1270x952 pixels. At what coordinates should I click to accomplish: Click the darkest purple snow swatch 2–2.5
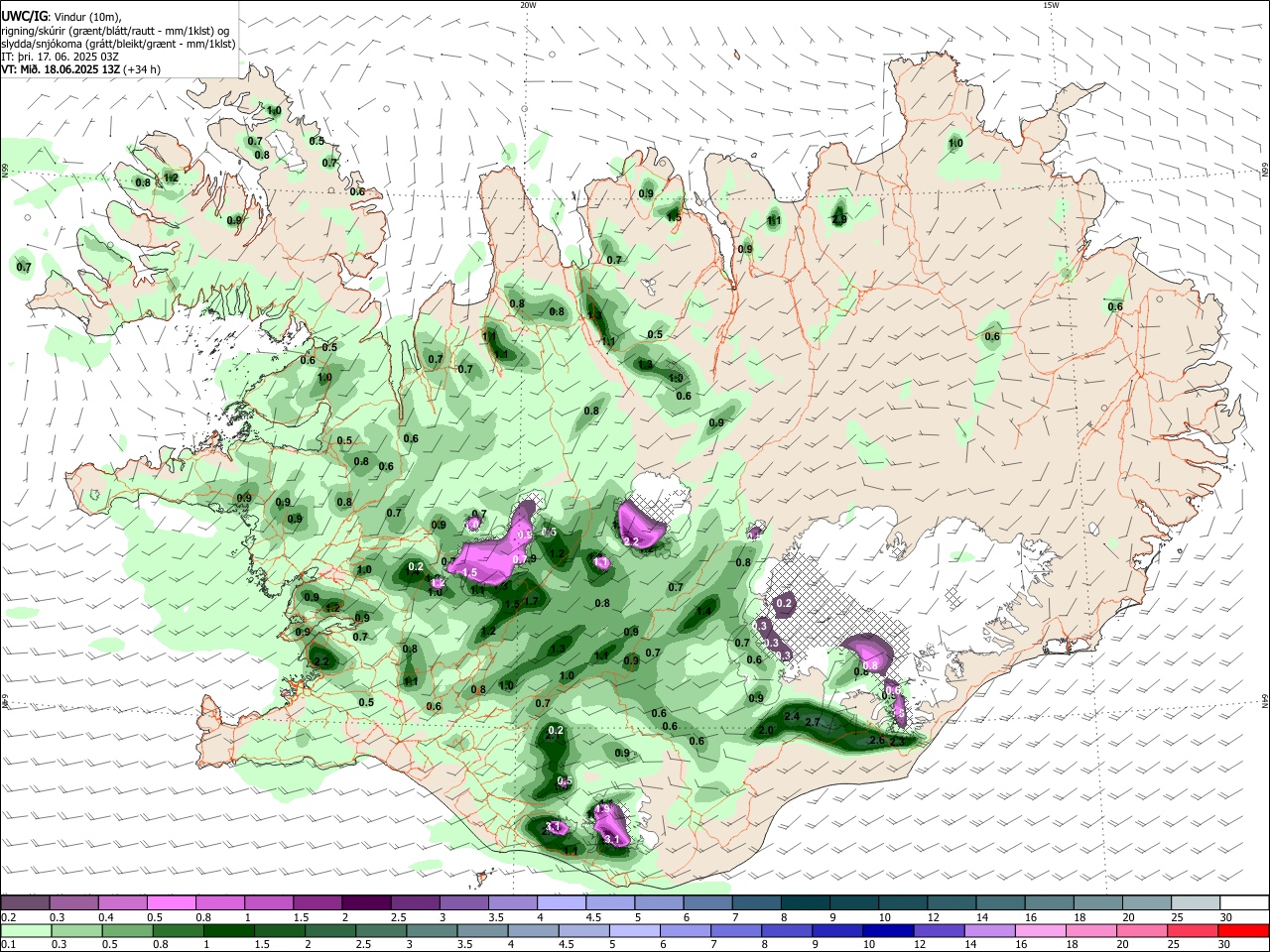click(x=365, y=902)
